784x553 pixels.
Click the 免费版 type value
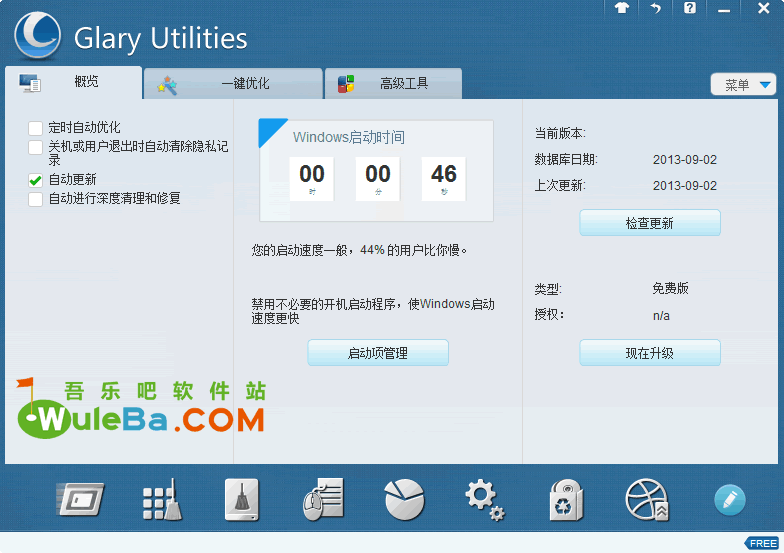tap(670, 288)
